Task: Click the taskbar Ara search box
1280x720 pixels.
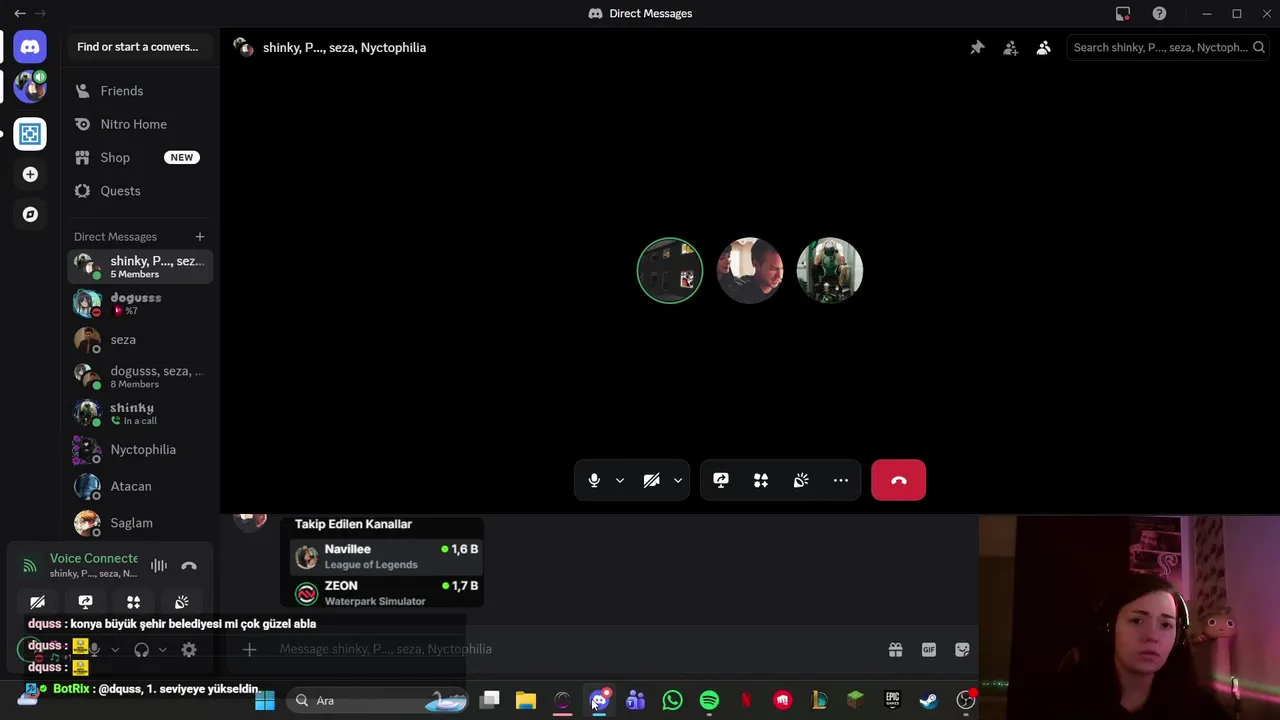Action: click(x=378, y=701)
